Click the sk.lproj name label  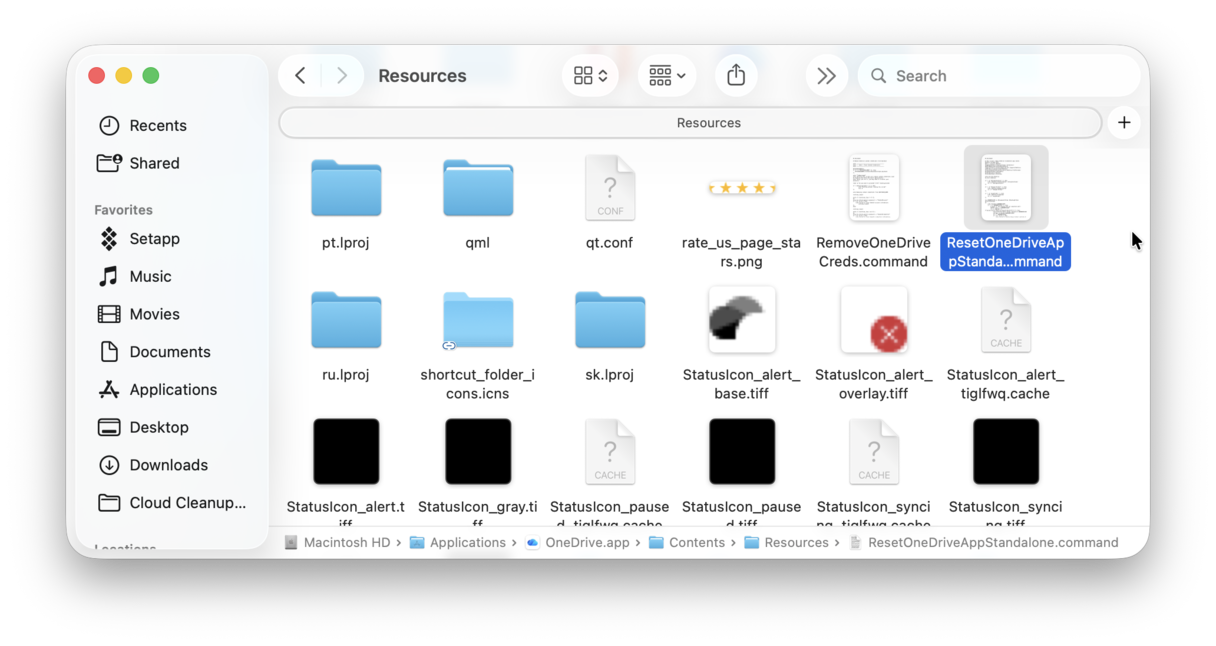[610, 375]
